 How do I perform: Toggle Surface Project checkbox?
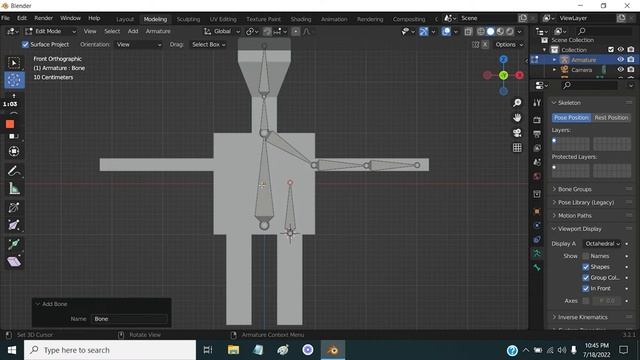25,44
